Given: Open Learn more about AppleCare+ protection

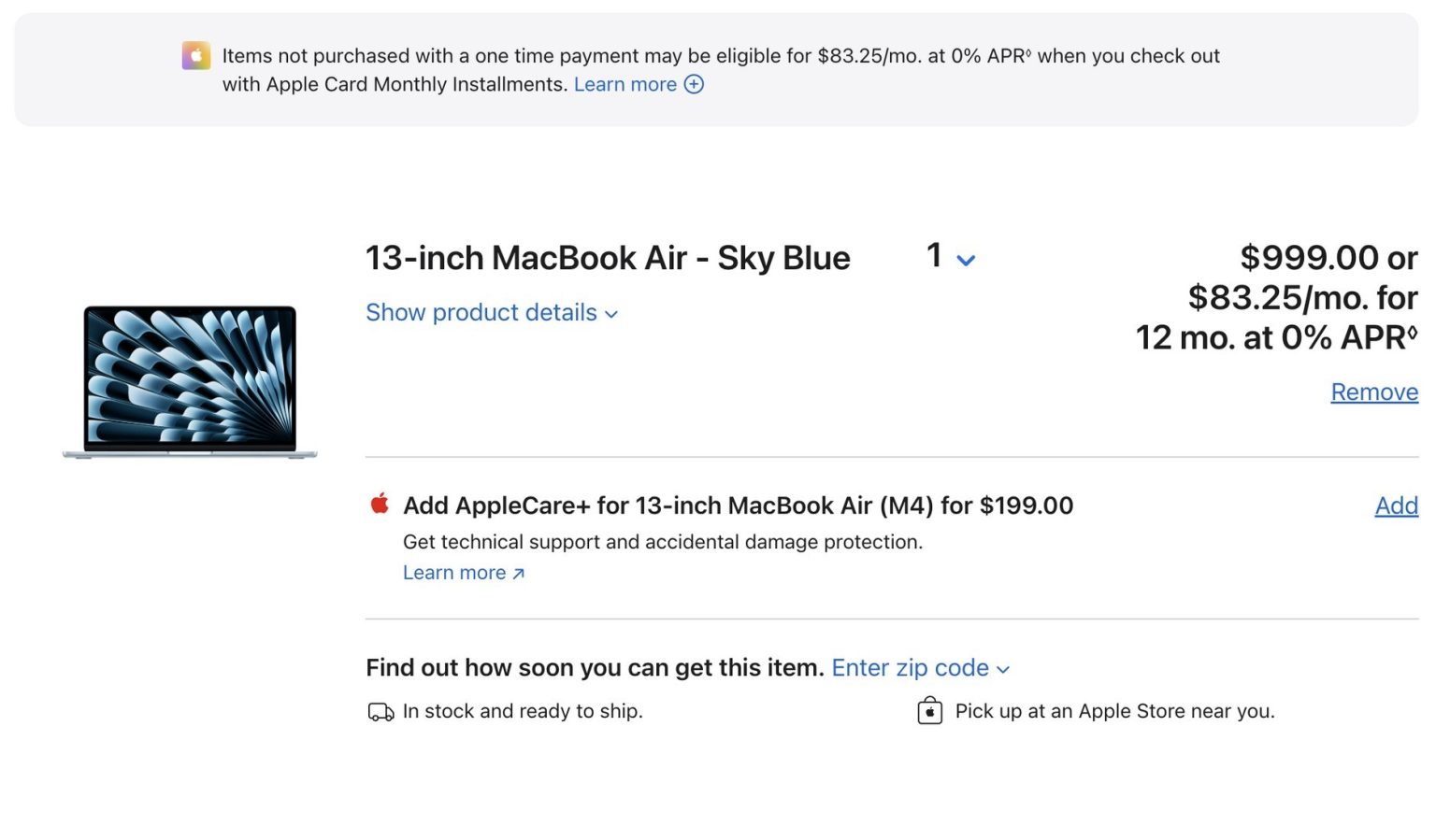Looking at the screenshot, I should pyautogui.click(x=453, y=573).
